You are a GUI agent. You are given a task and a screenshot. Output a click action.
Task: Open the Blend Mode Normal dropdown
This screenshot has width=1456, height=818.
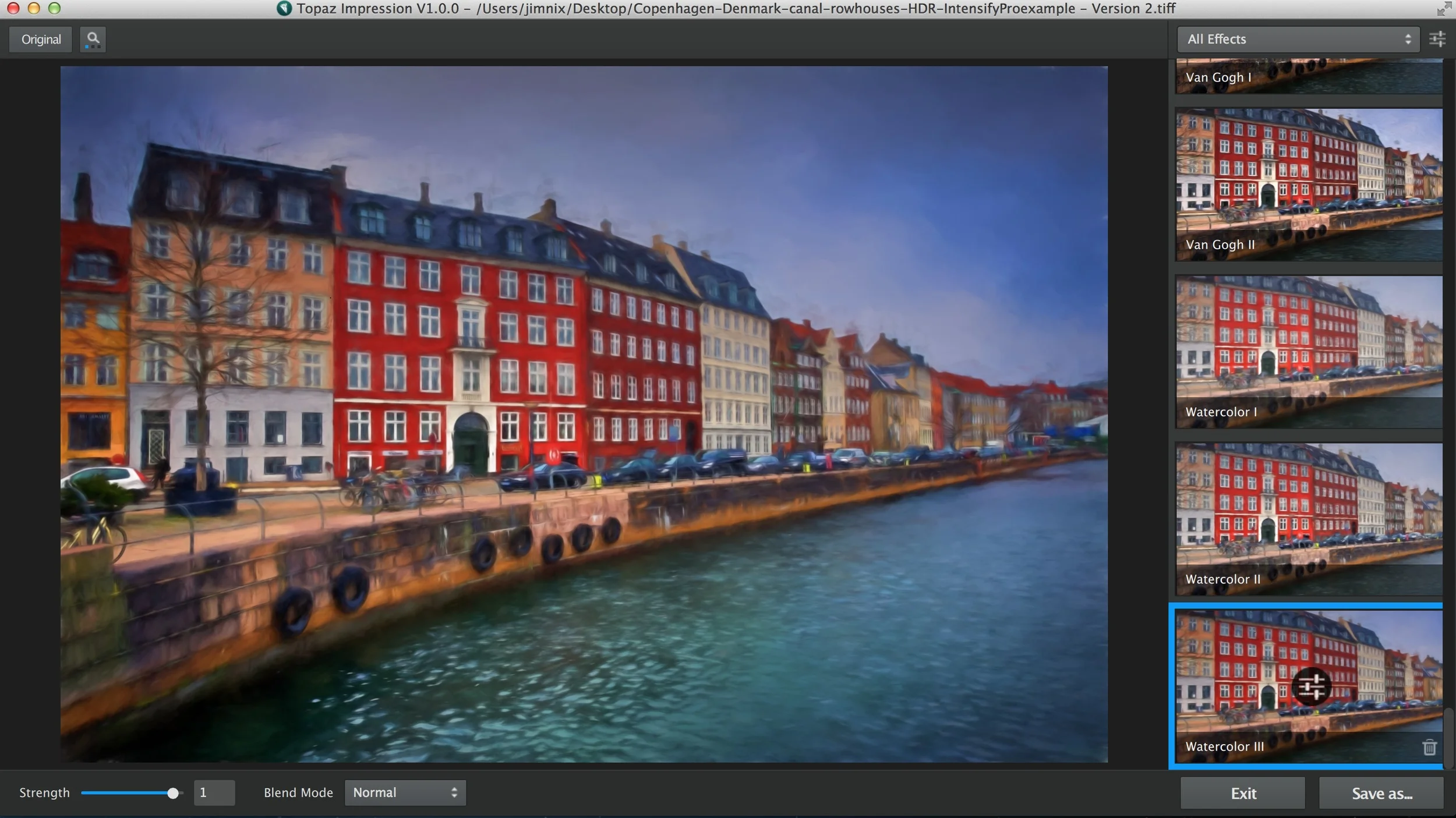pyautogui.click(x=405, y=792)
